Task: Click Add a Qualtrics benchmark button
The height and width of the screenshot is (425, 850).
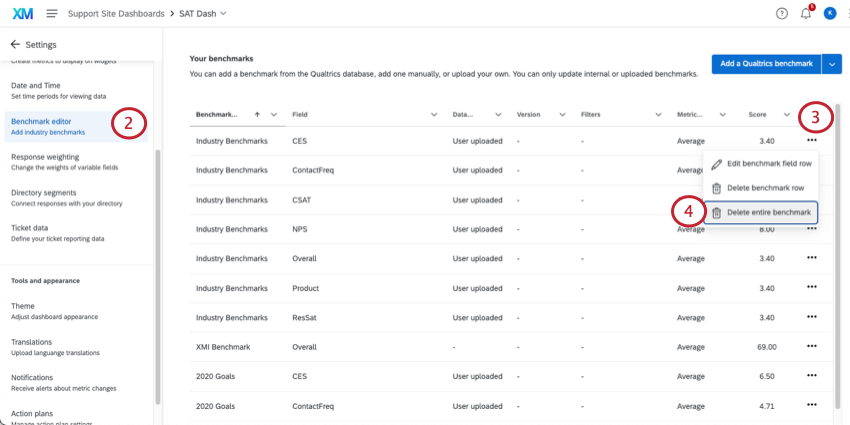Action: (766, 63)
